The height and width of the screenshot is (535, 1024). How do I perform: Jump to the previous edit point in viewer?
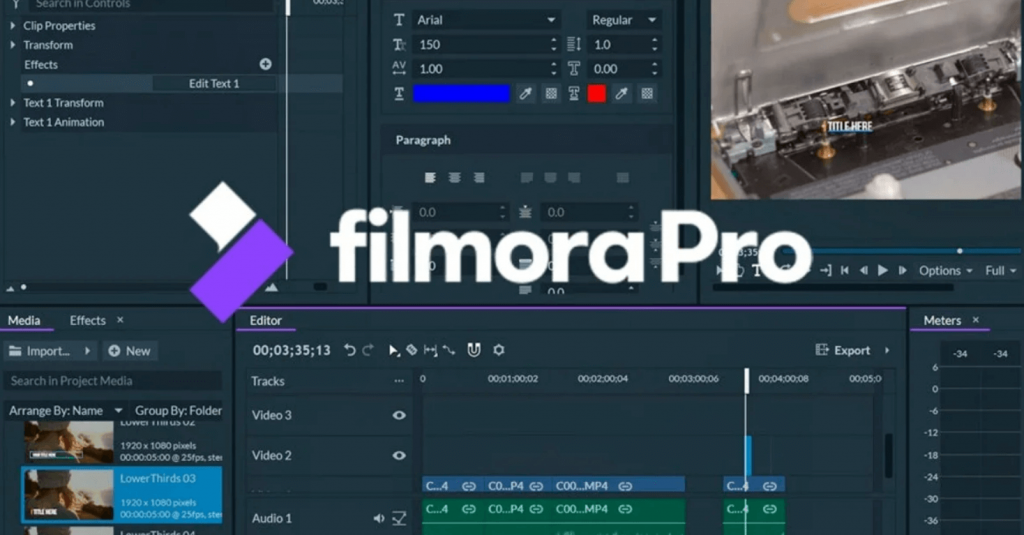844,270
